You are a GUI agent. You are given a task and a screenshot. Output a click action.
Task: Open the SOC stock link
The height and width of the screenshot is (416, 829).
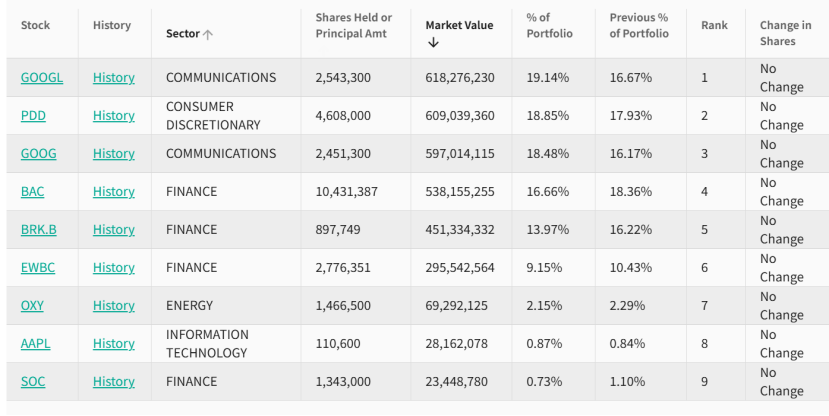click(x=32, y=382)
